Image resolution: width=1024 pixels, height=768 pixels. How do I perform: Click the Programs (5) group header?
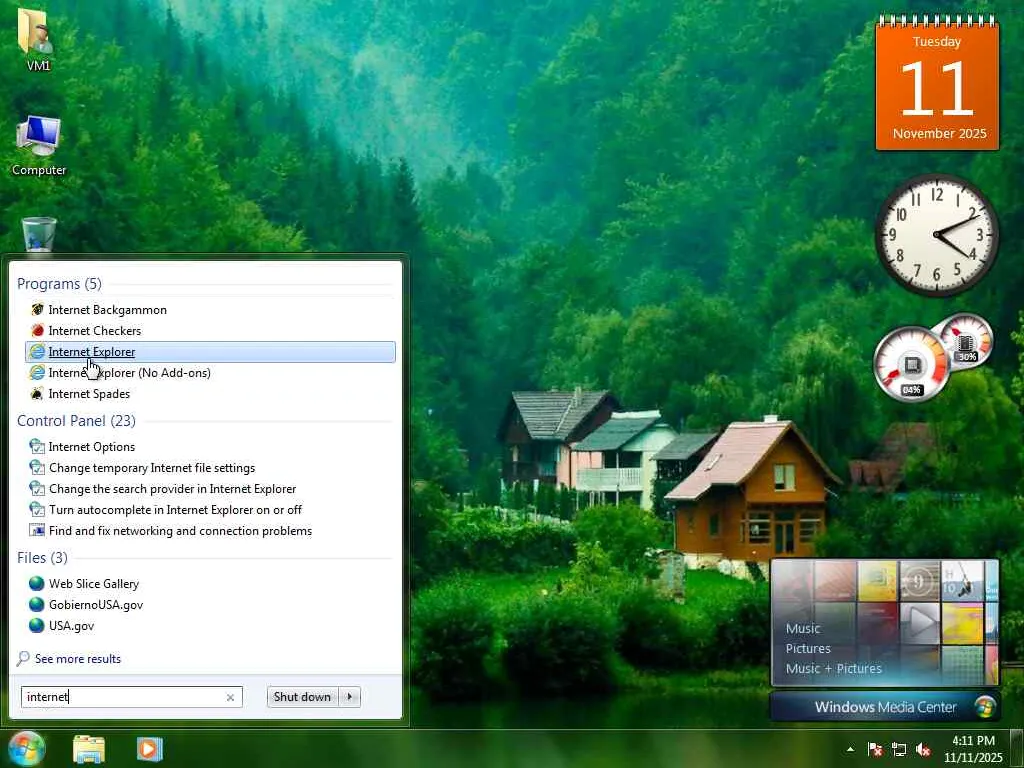click(59, 283)
